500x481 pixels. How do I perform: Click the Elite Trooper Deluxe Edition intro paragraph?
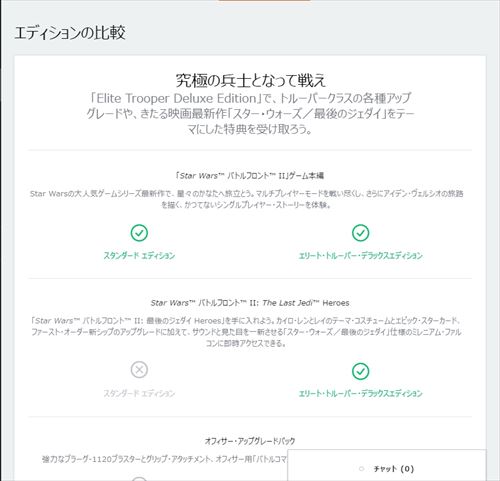250,114
